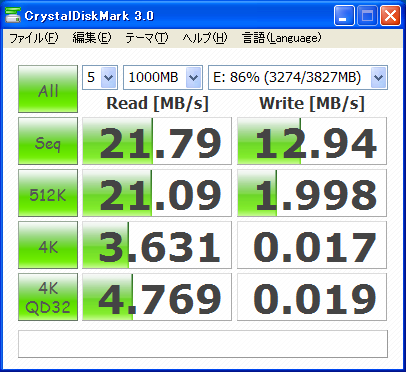Image resolution: width=406 pixels, height=372 pixels.
Task: Select the 512K write result 1.998
Action: [312, 193]
